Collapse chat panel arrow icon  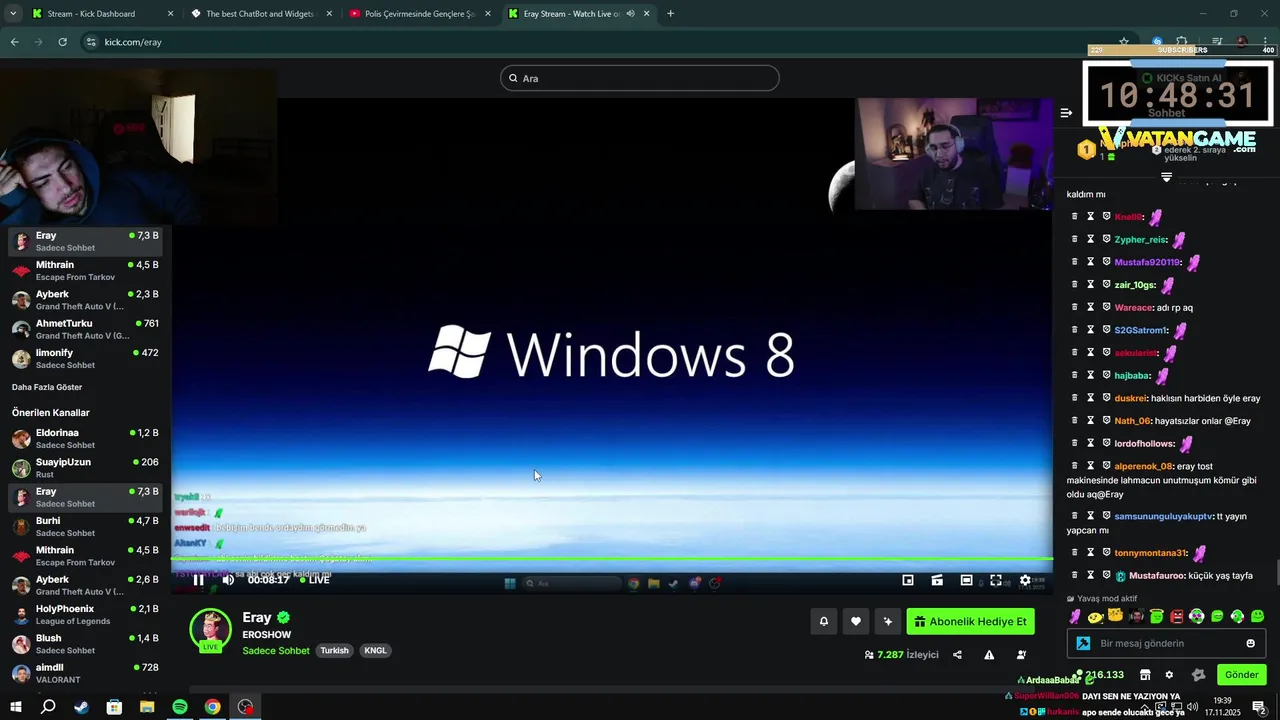(x=1067, y=113)
